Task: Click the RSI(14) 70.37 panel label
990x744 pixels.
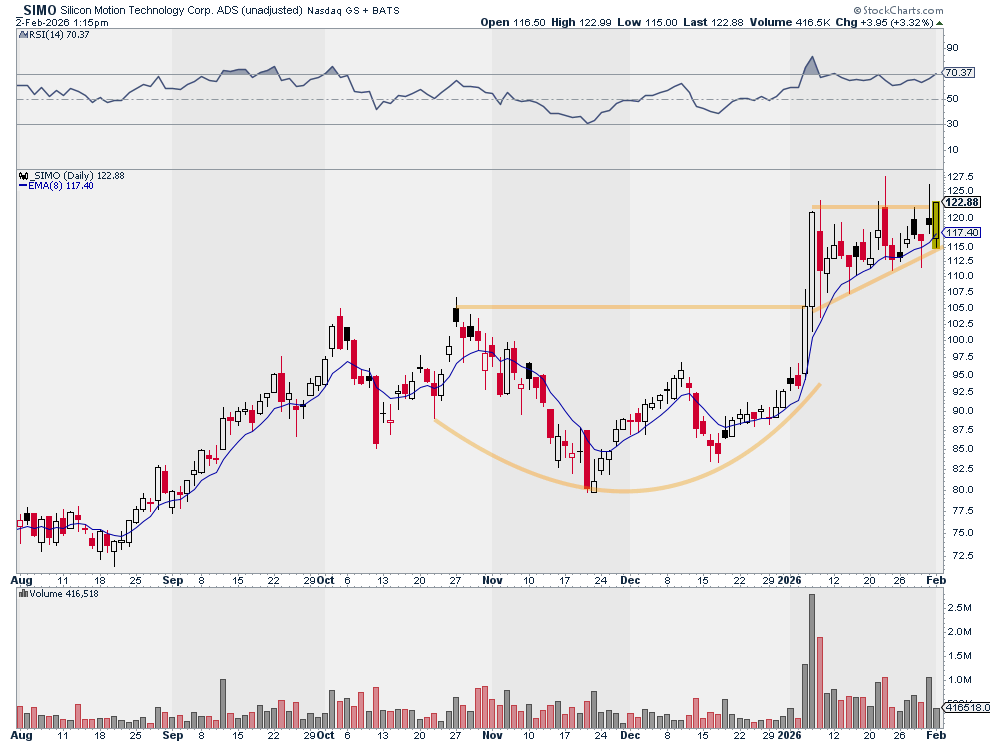Action: (x=59, y=35)
